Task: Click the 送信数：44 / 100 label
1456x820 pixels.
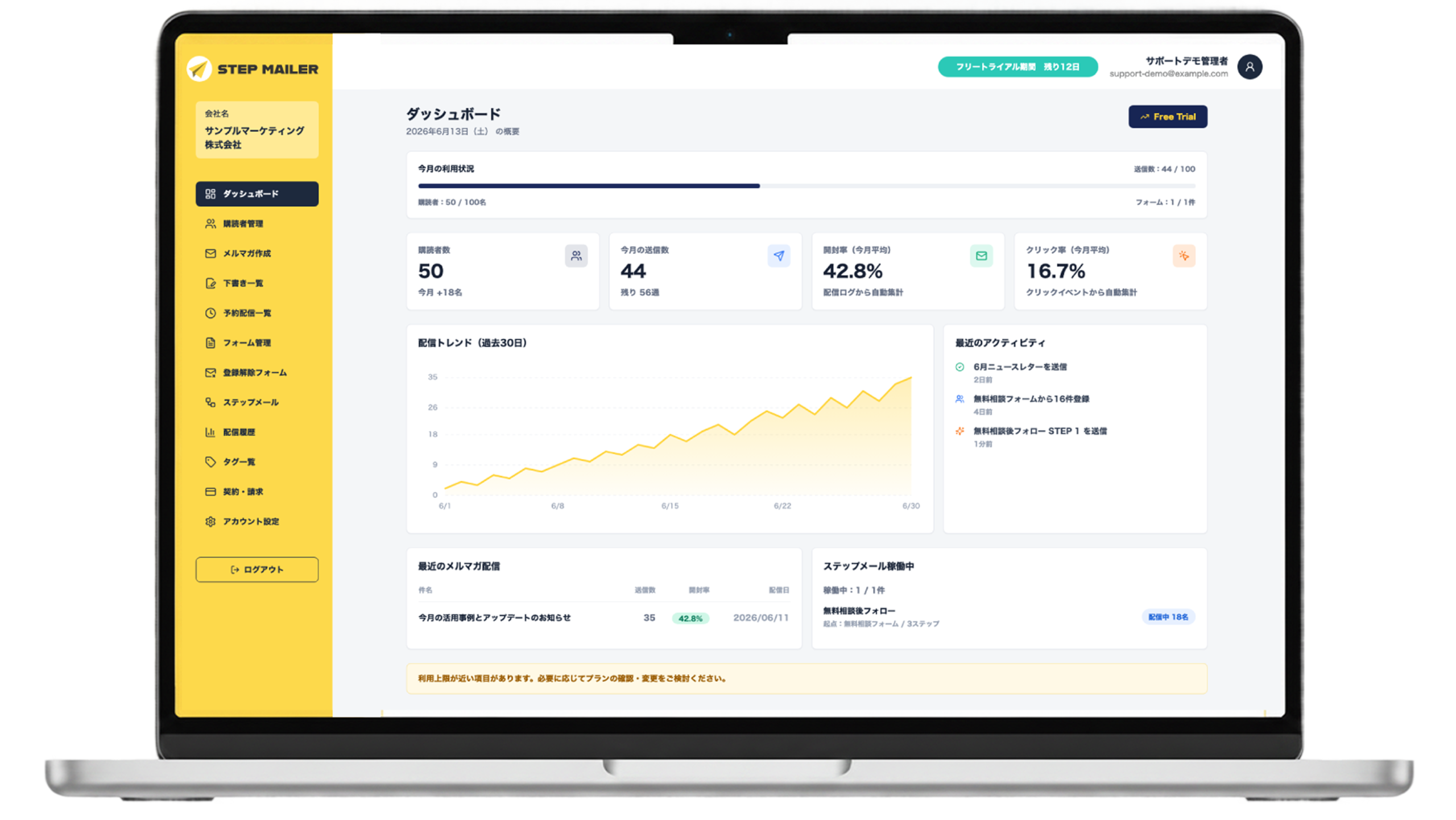Action: 1164,169
